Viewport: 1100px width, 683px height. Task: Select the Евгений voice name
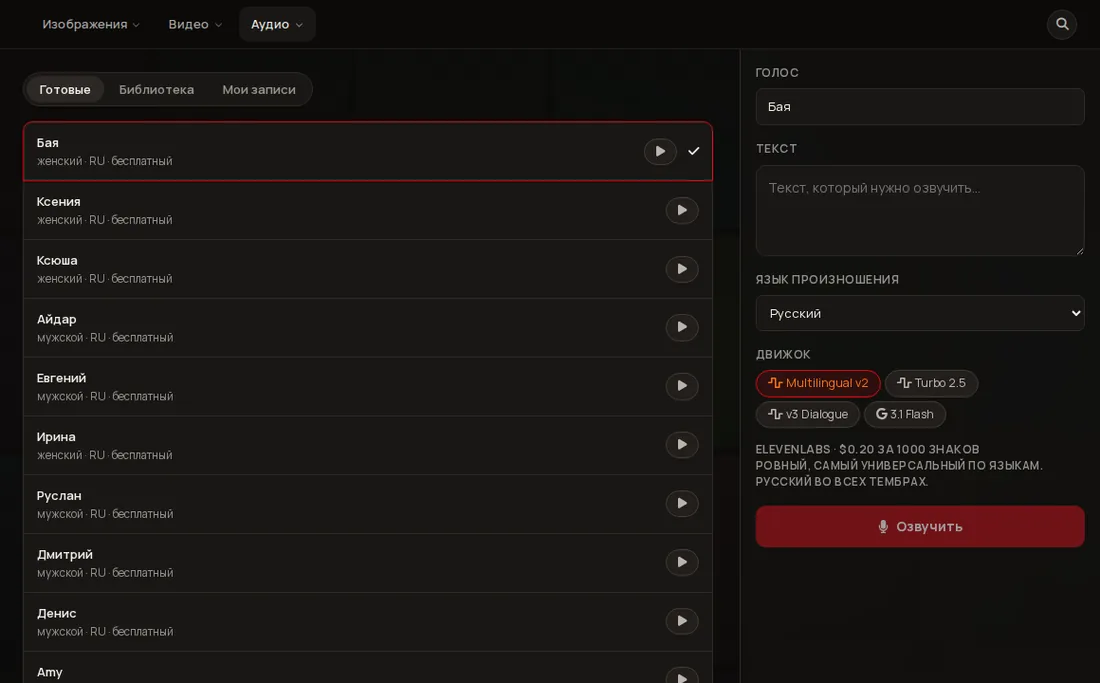tap(62, 379)
